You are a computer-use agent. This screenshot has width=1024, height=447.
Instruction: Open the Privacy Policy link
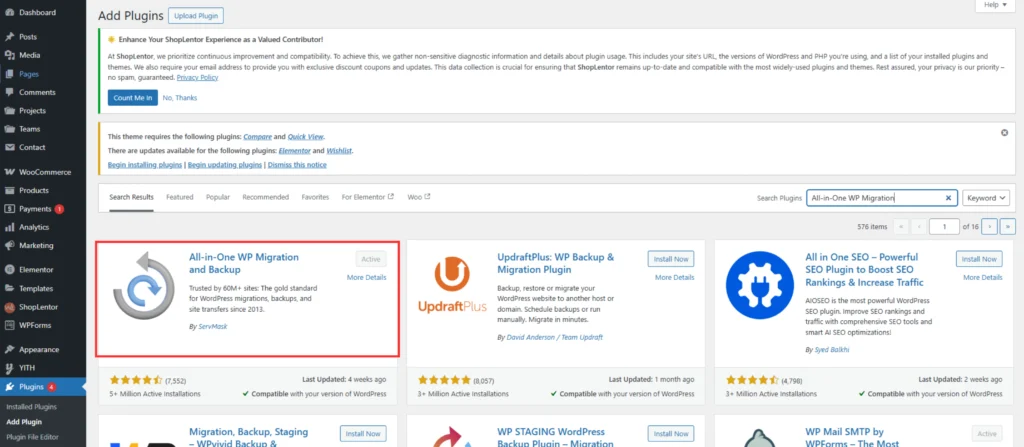(197, 78)
